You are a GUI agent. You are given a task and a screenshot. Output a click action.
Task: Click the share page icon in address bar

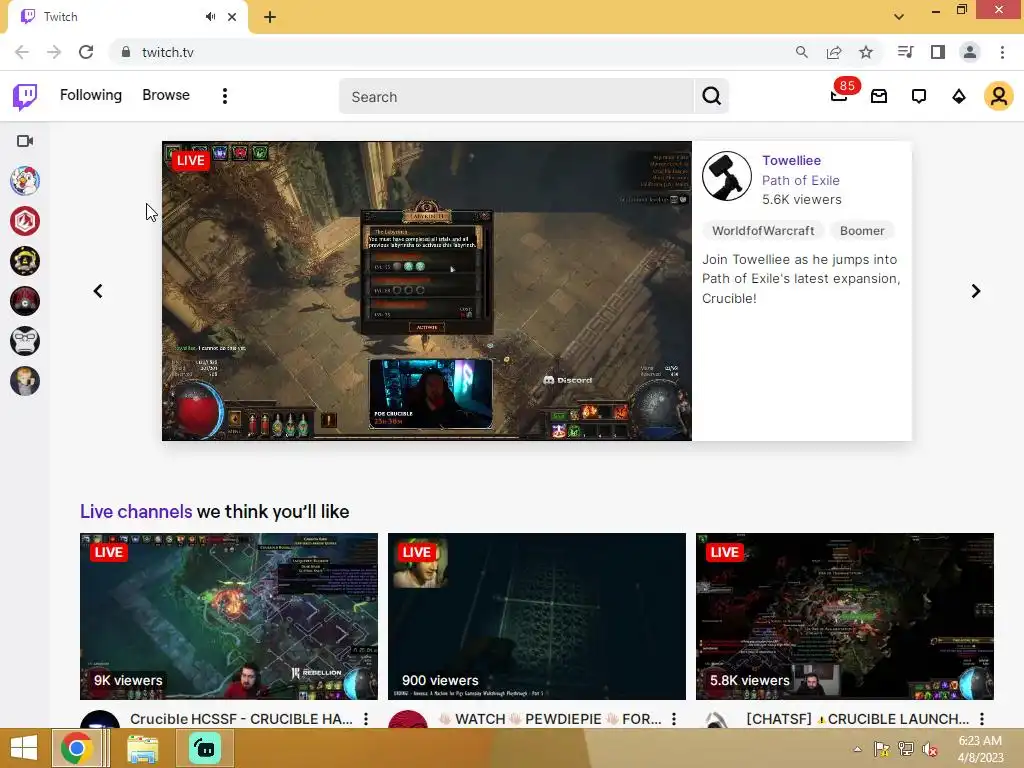834,52
